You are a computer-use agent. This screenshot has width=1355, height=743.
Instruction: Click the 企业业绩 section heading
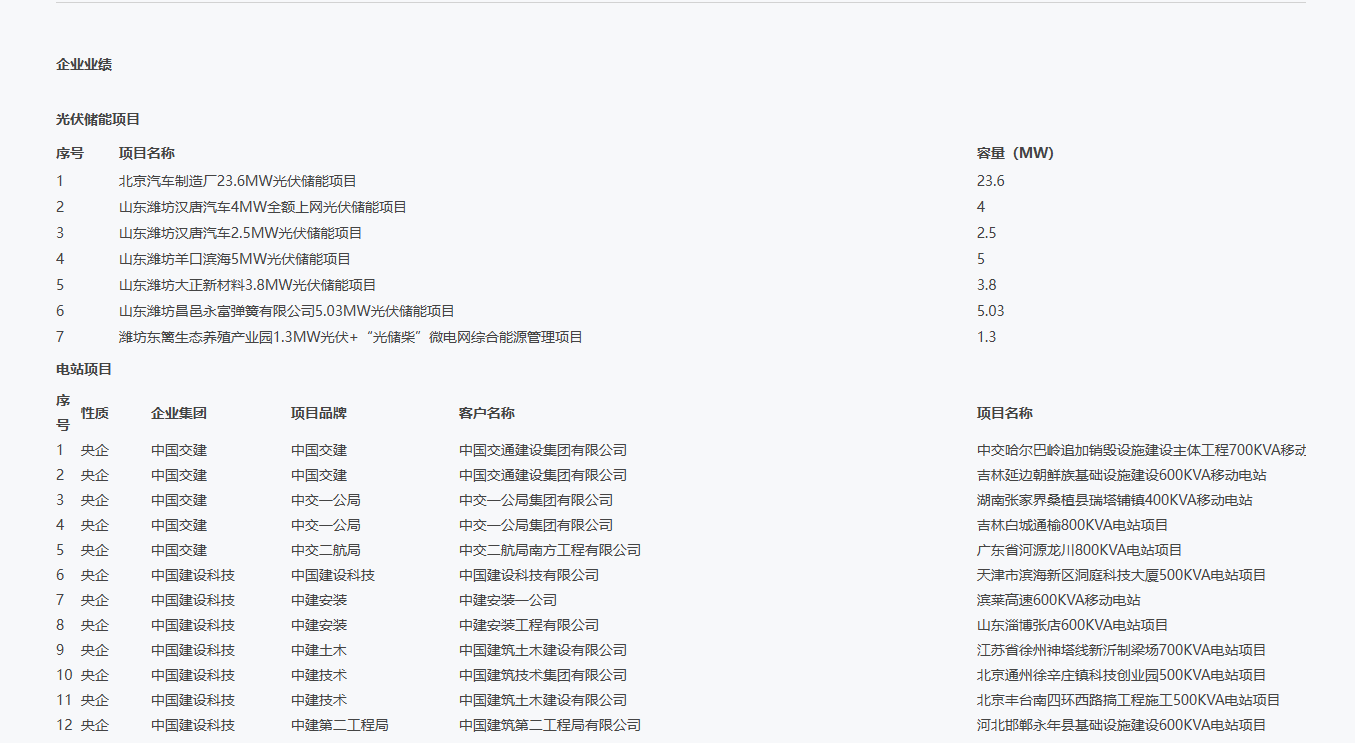tap(84, 64)
